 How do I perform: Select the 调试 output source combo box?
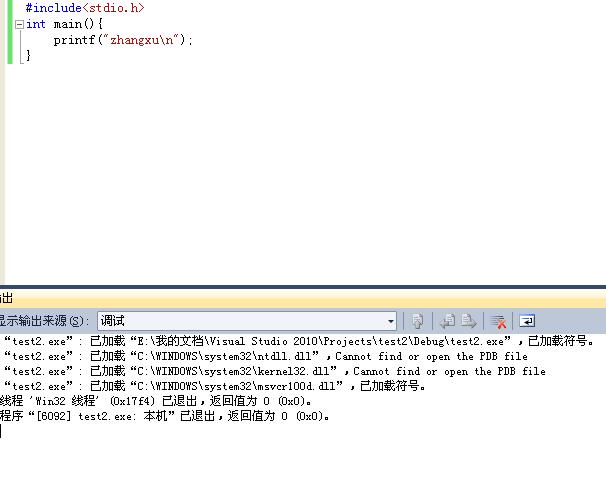tap(247, 321)
